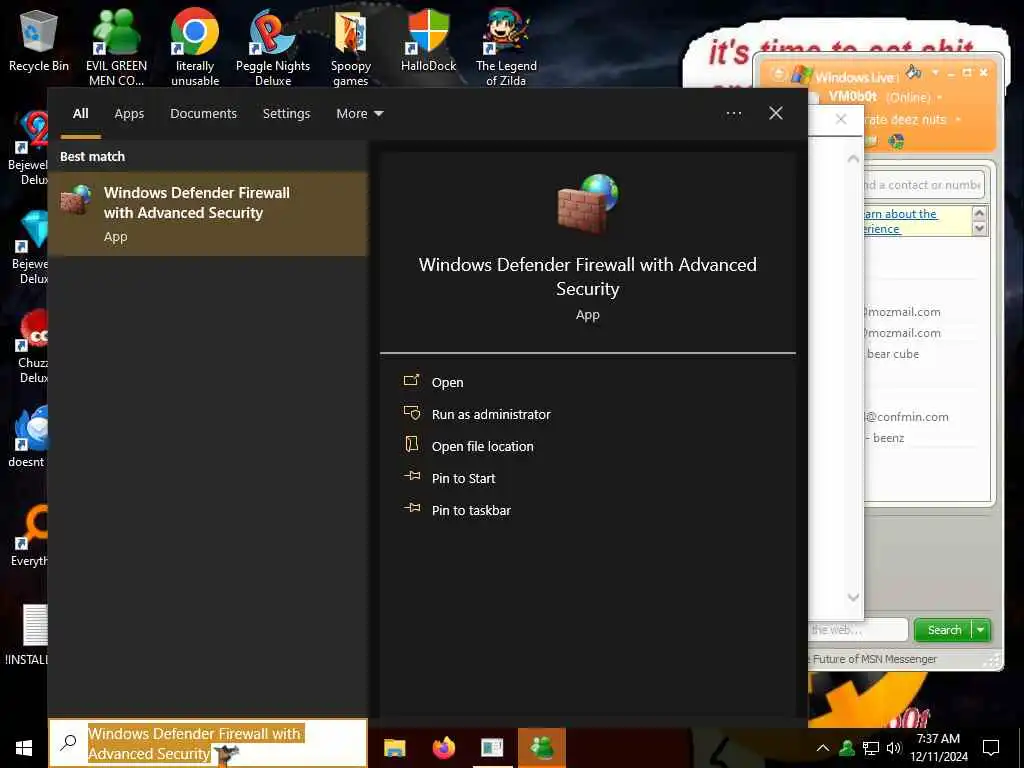Click the colorful globe icon under the Messenger status

(x=896, y=141)
